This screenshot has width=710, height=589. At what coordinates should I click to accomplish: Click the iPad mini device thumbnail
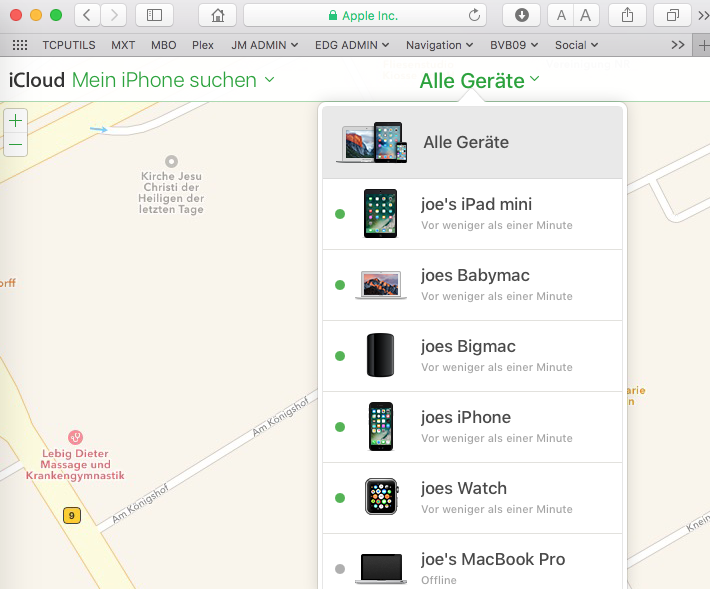[x=380, y=213]
